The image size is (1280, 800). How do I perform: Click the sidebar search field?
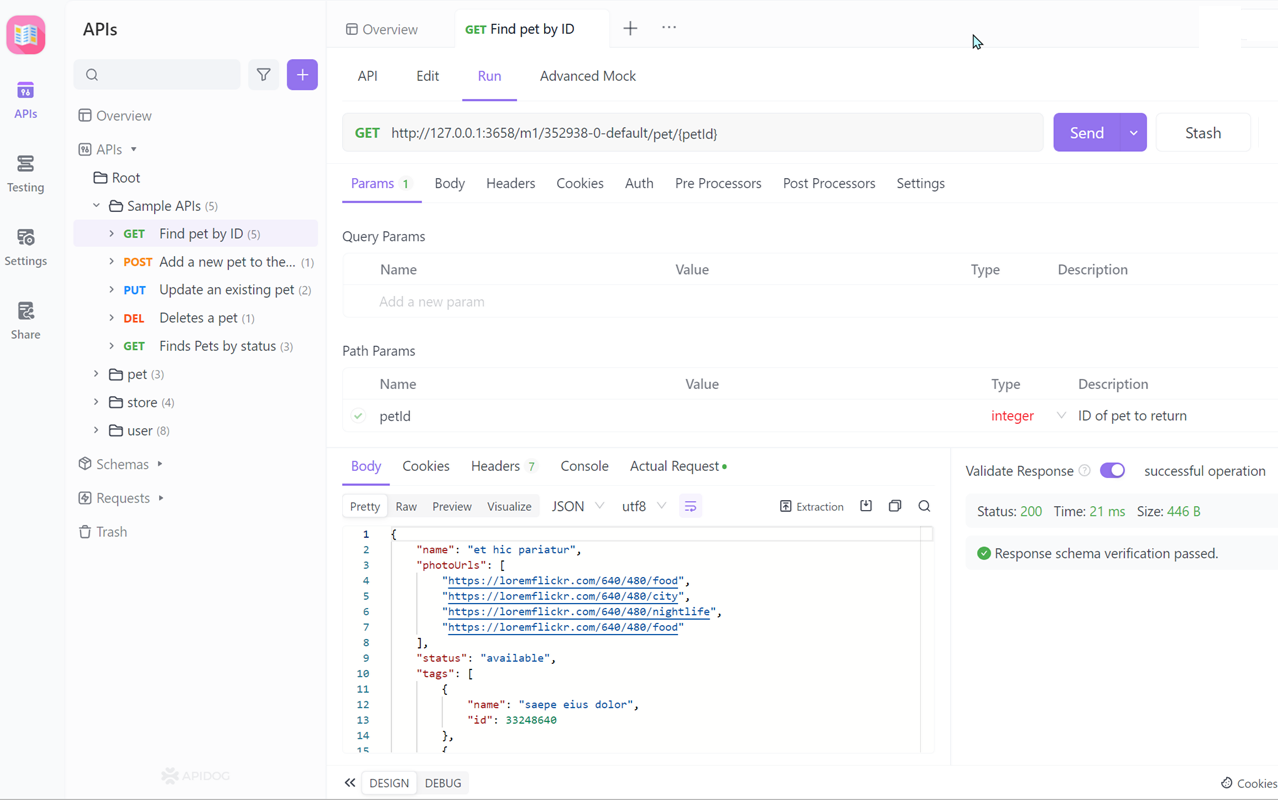coord(157,75)
